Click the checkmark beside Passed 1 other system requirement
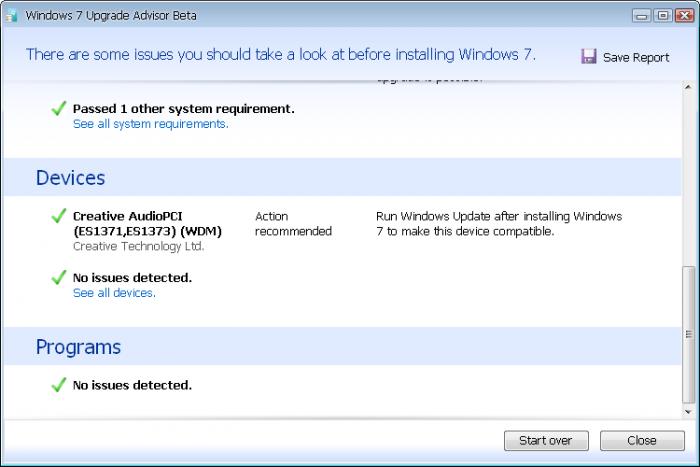 coord(58,108)
